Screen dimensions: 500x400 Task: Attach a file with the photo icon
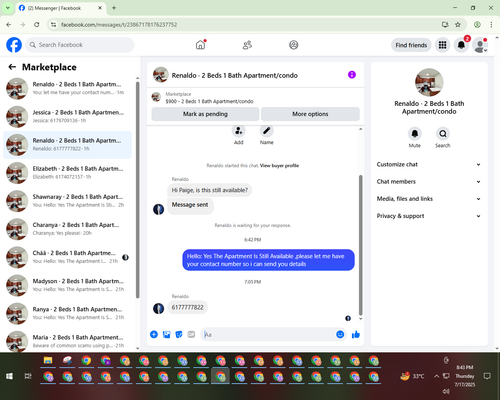click(x=166, y=334)
